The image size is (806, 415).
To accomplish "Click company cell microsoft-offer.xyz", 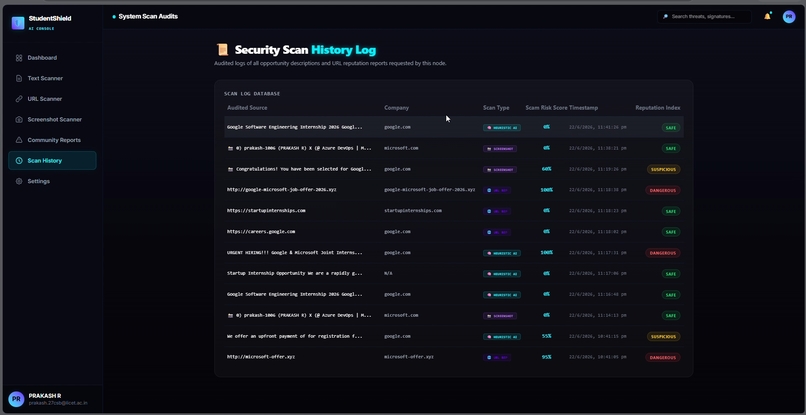I will pos(409,357).
